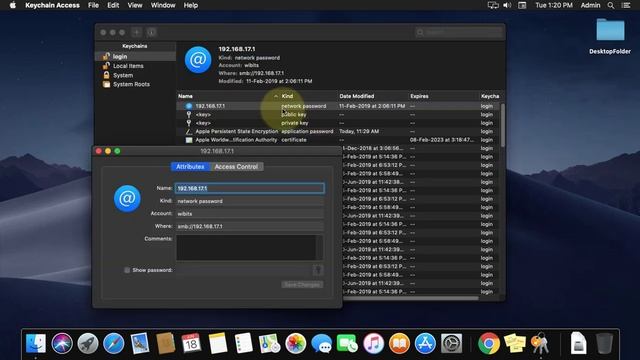The image size is (640, 360).
Task: Click the info button in Keychain toolbar
Action: [x=151, y=32]
